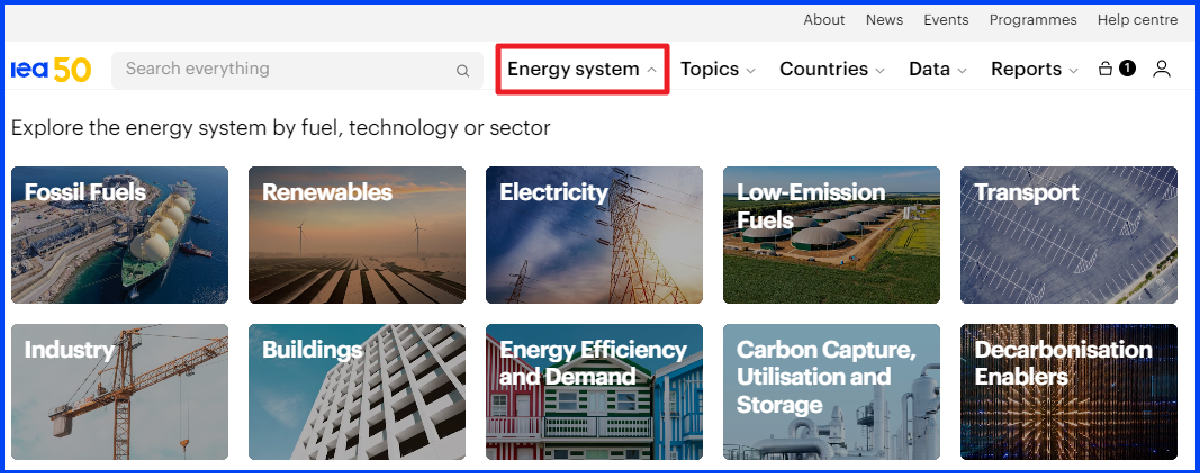Click the IEA 50 logo

(51, 69)
